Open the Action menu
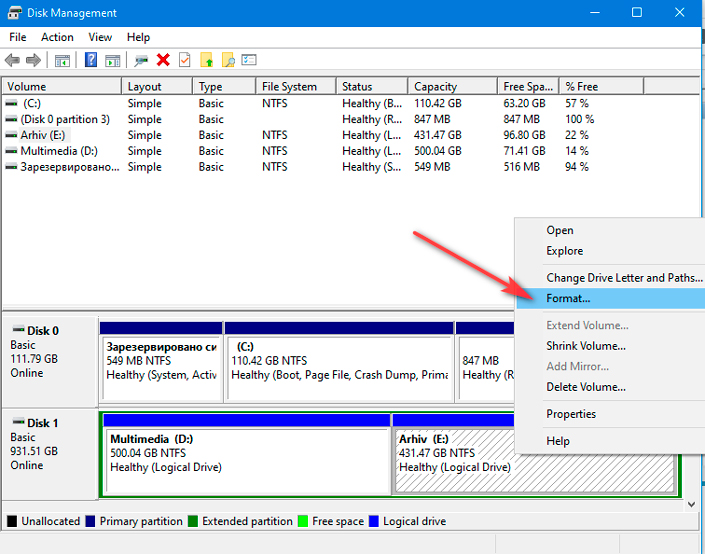705x554 pixels. pyautogui.click(x=57, y=37)
